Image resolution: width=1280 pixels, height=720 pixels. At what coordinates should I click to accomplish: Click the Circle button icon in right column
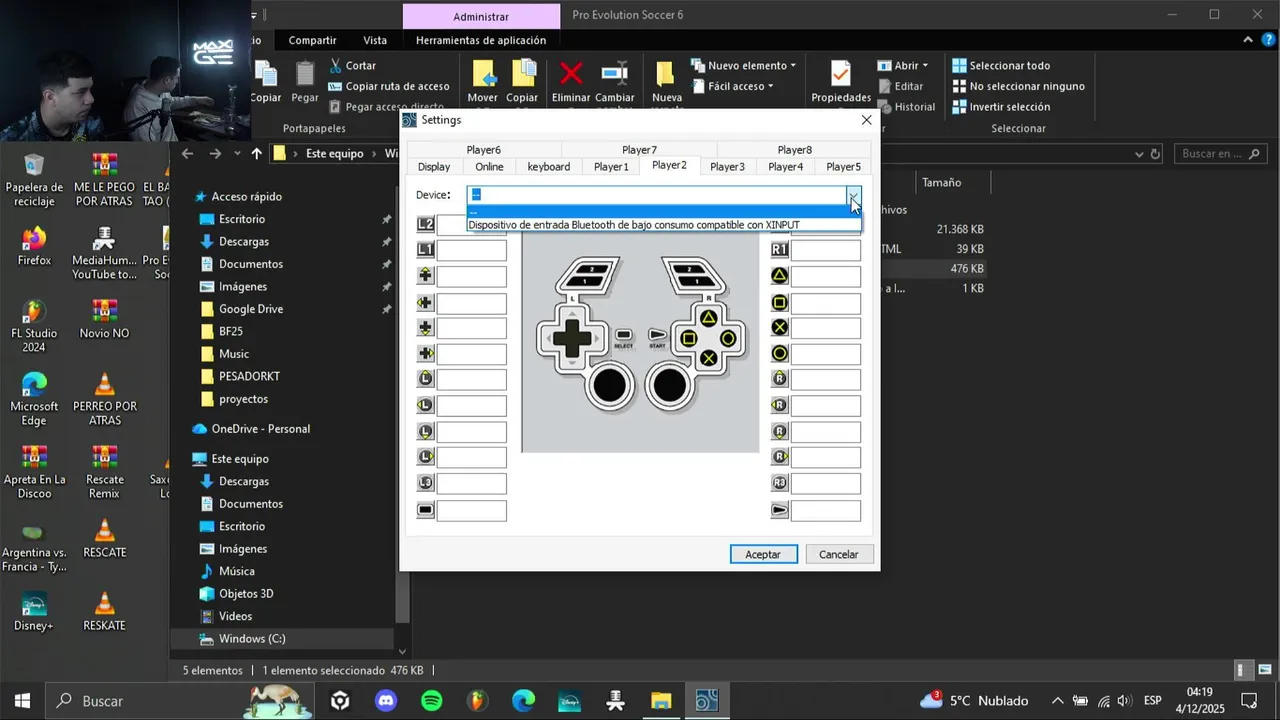point(780,354)
